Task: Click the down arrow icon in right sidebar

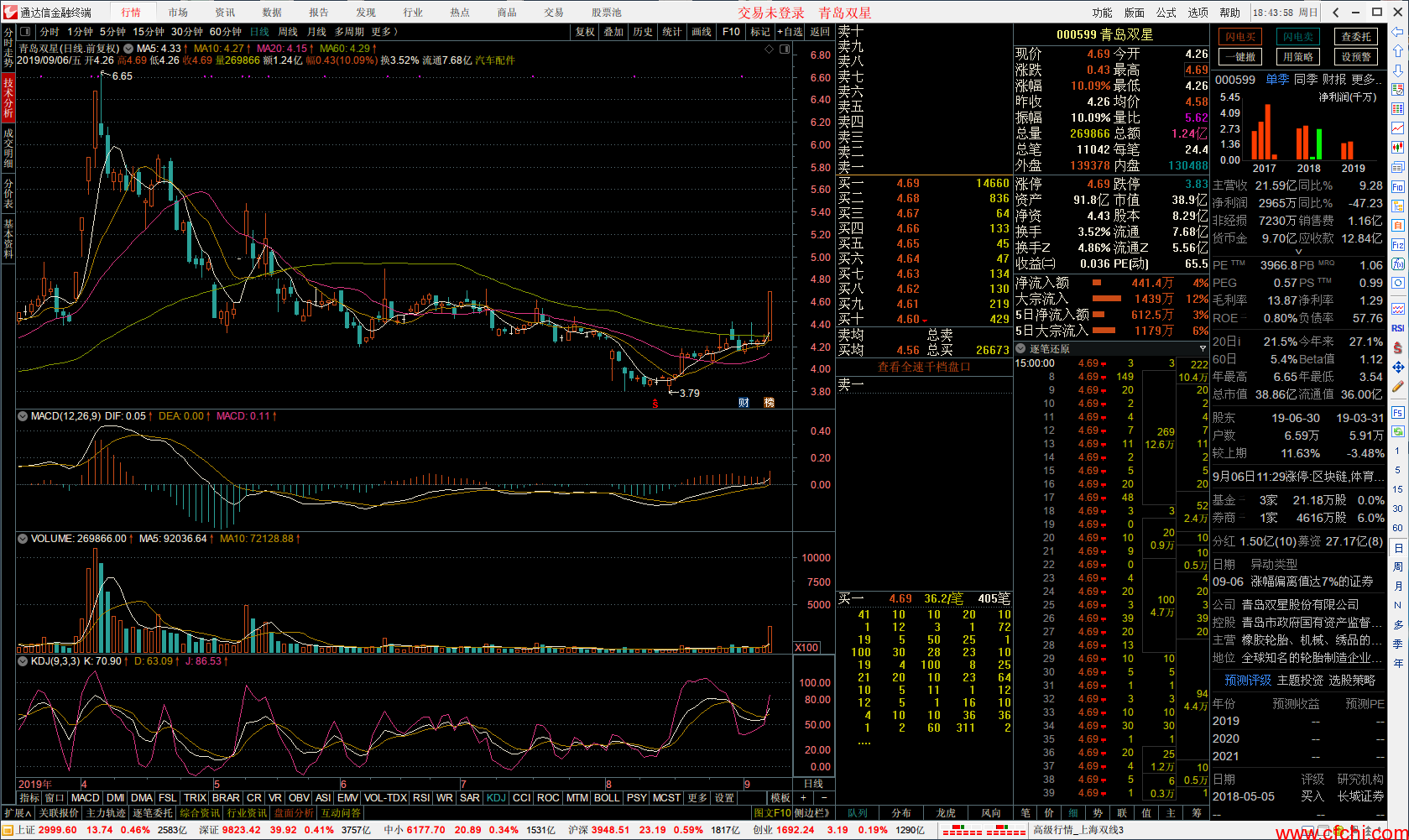Action: pyautogui.click(x=1397, y=70)
